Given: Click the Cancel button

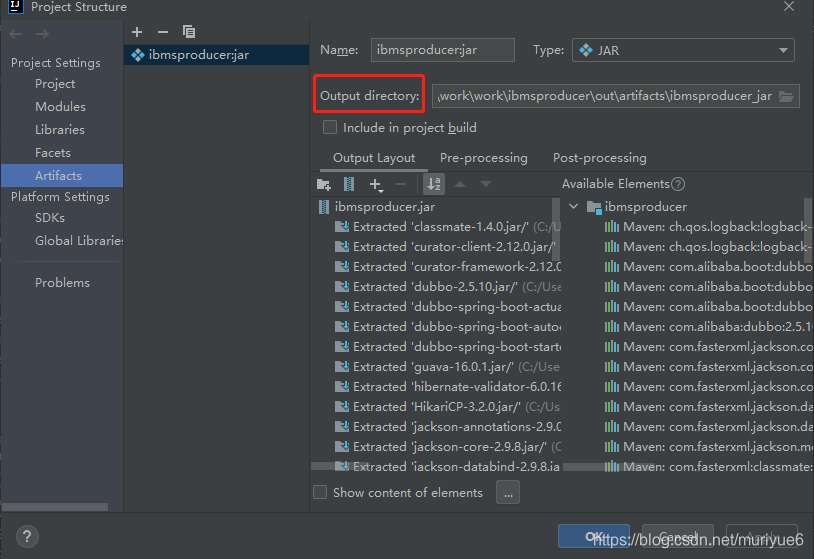Looking at the screenshot, I should 678,536.
